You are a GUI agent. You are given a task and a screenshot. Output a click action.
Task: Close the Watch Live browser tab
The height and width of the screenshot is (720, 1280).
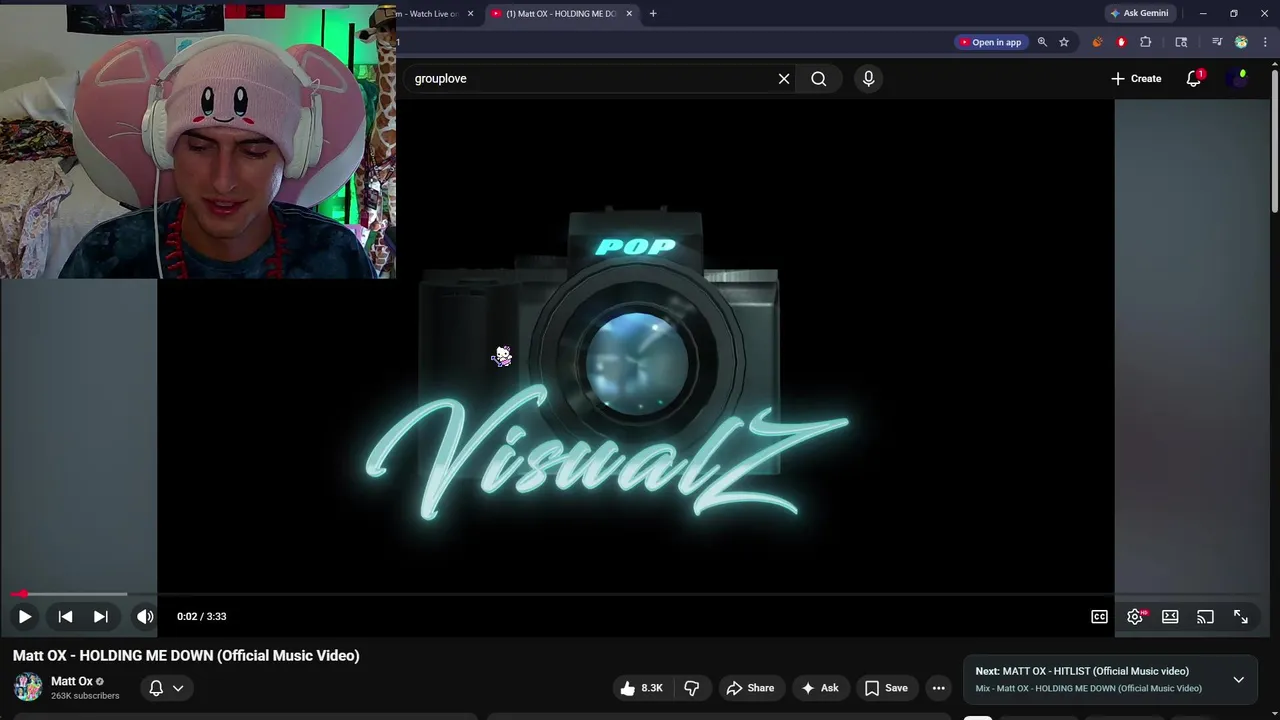click(470, 14)
